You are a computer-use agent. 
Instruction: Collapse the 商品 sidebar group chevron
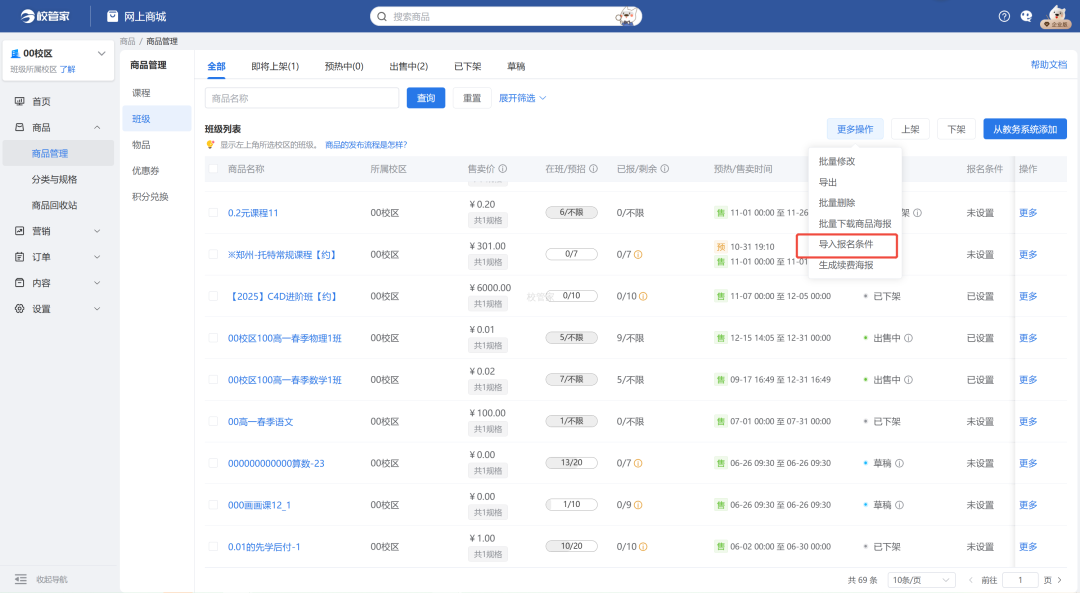(96, 128)
